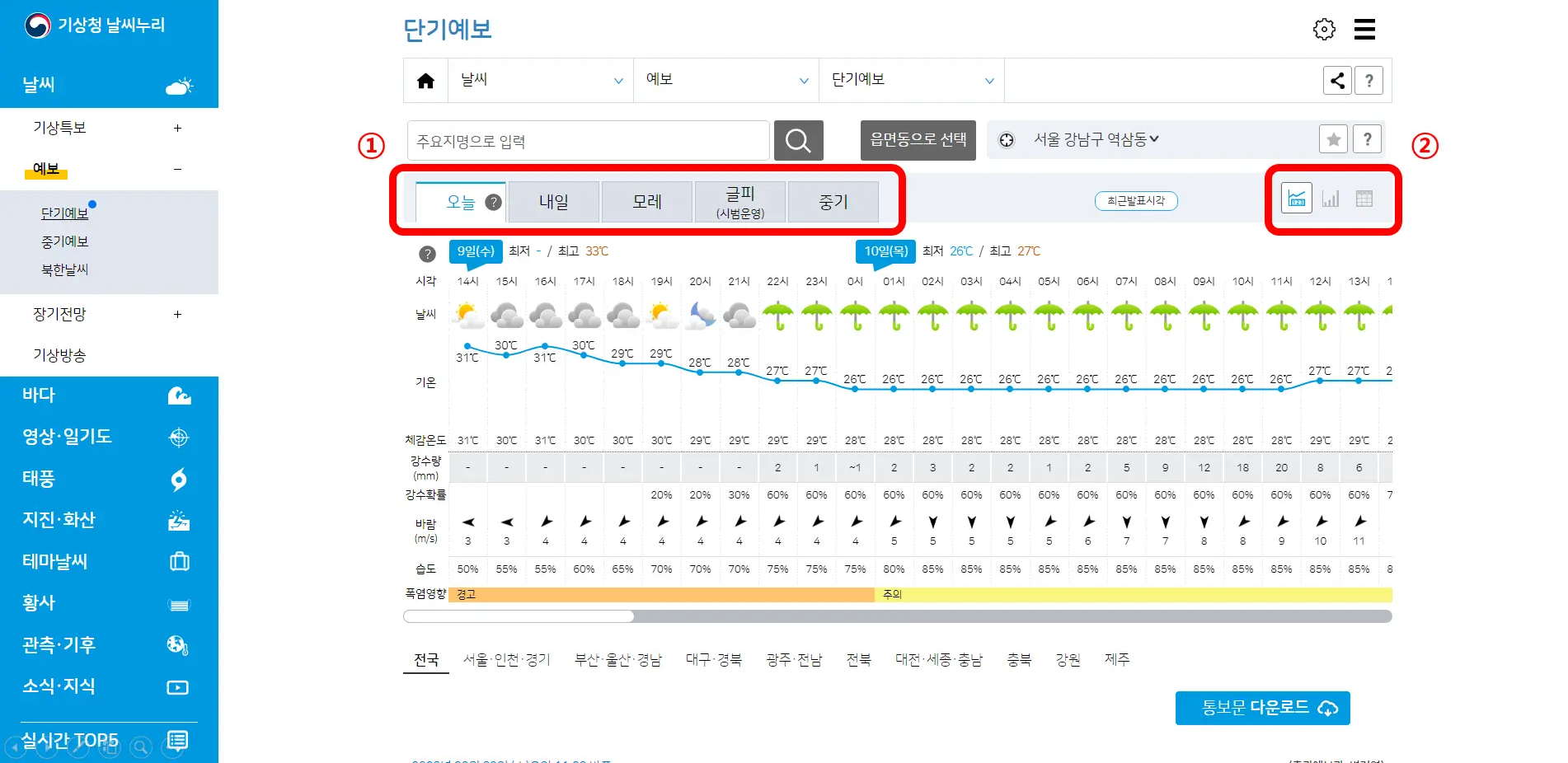Select the 태풍 (typhoon) sidebar icon
Screen dimensions: 1568x763
[178, 480]
